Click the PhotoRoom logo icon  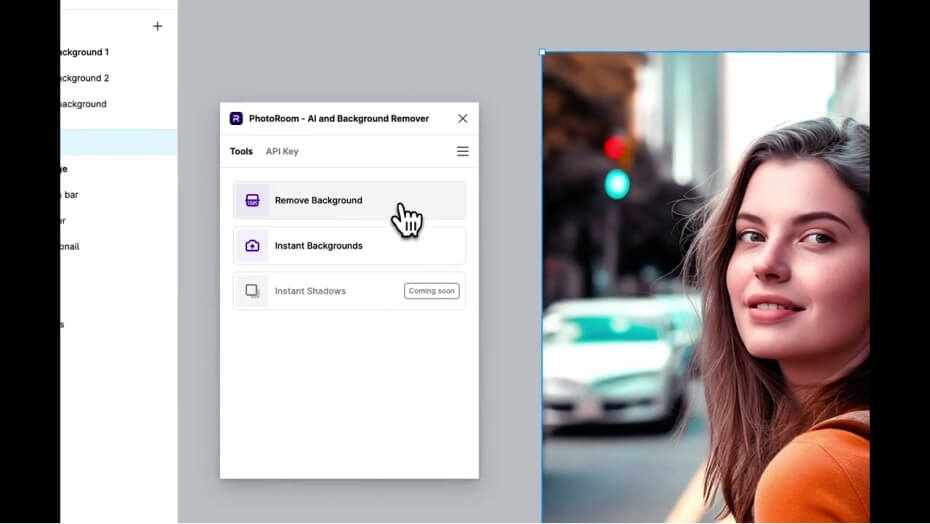coord(236,118)
